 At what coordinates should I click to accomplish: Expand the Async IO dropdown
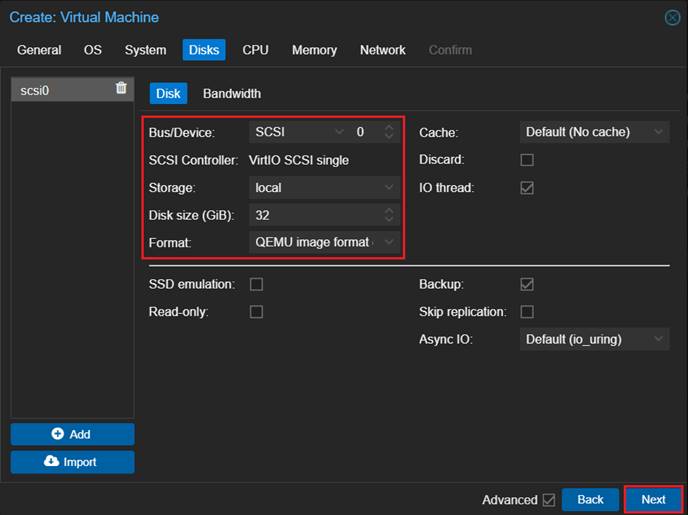595,340
